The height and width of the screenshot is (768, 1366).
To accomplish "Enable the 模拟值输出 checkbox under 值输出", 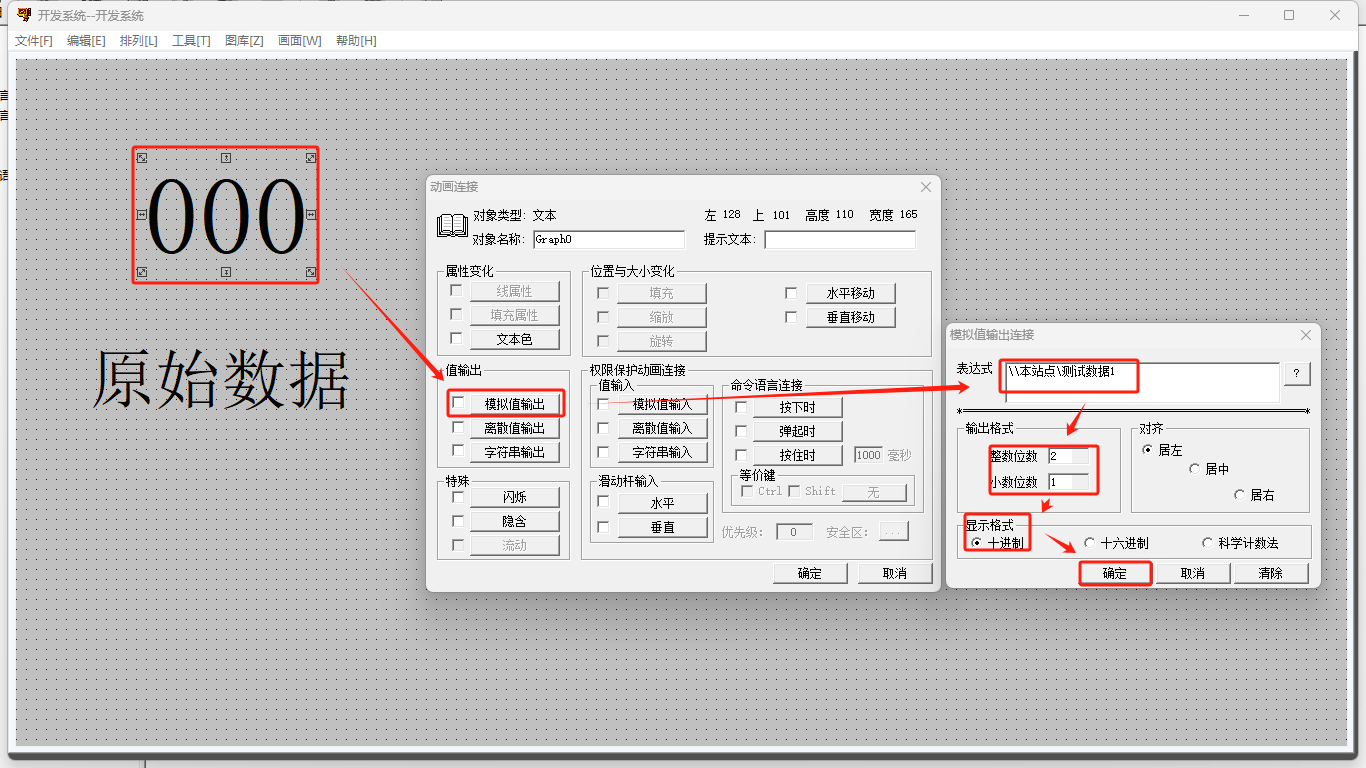I will pos(458,403).
